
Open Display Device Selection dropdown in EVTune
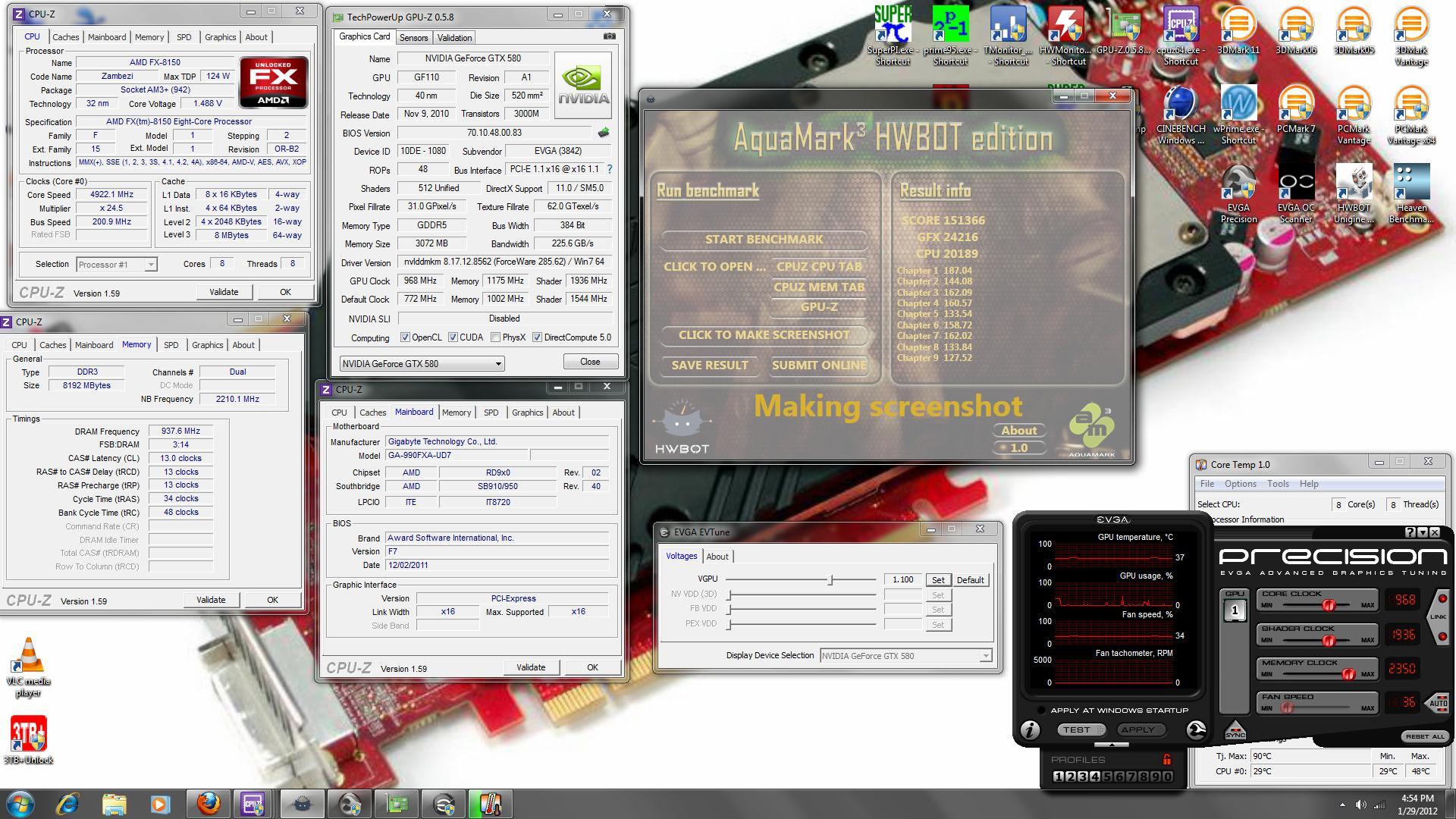906,656
